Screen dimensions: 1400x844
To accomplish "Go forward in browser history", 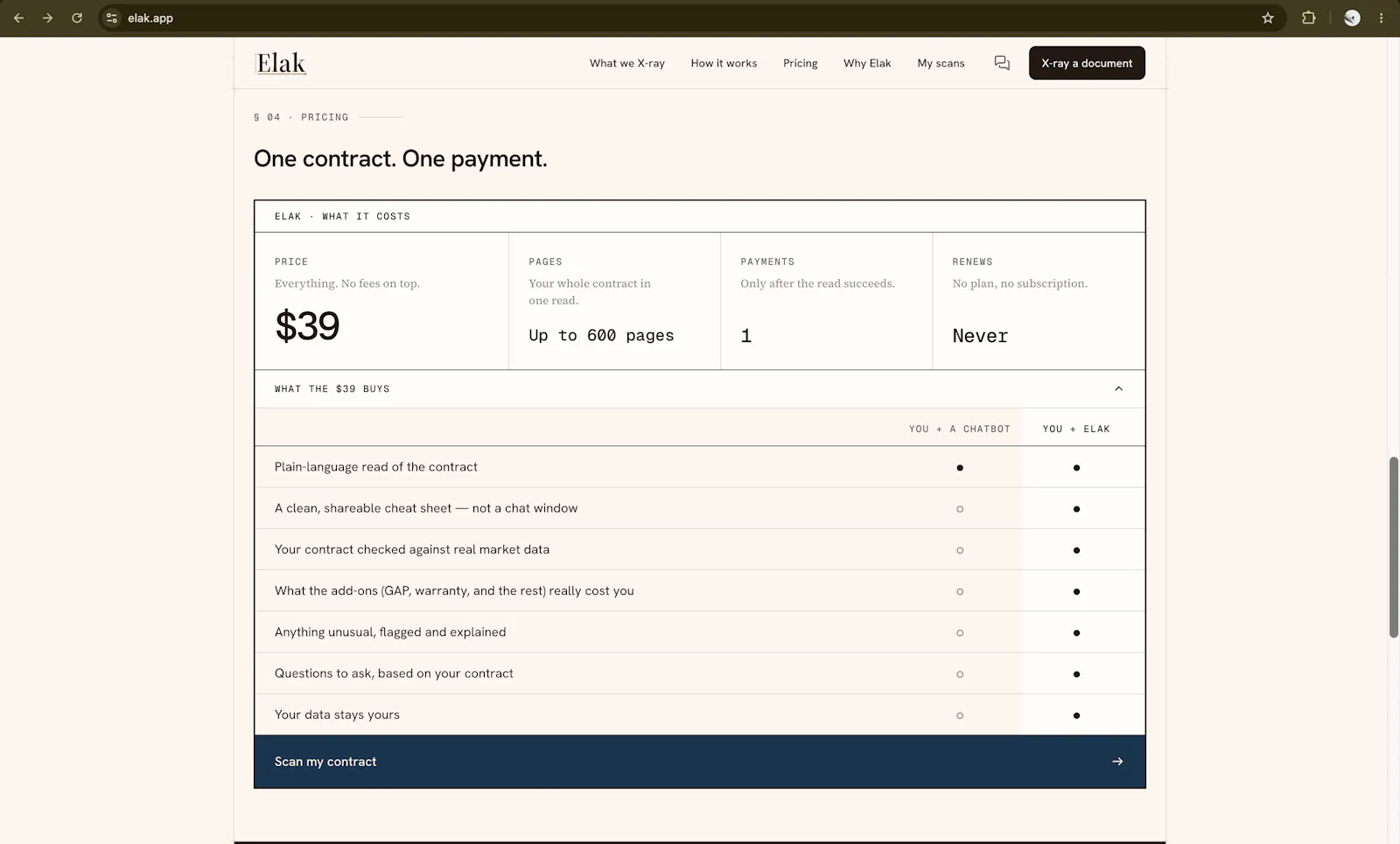I will click(47, 17).
